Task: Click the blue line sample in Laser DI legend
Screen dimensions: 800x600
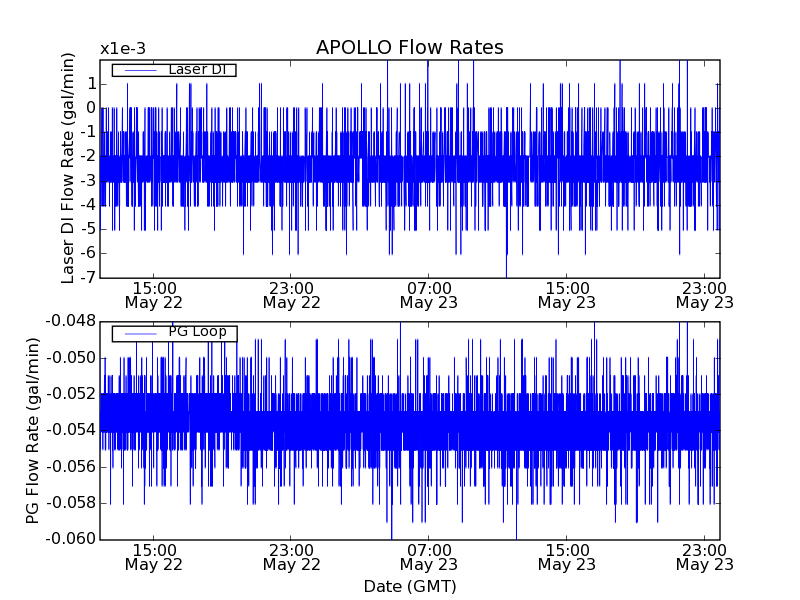Action: click(140, 70)
